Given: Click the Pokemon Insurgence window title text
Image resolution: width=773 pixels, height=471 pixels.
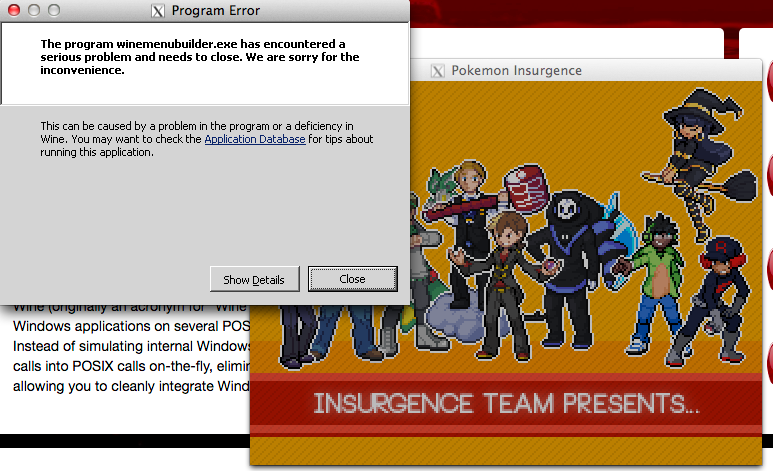Looking at the screenshot, I should [517, 71].
